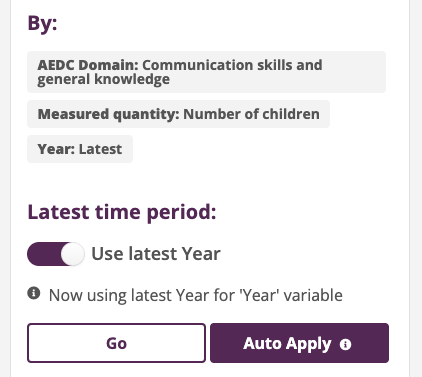Click the info icon inside Auto Apply button
Viewport: 422px width, 377px height.
pos(345,344)
